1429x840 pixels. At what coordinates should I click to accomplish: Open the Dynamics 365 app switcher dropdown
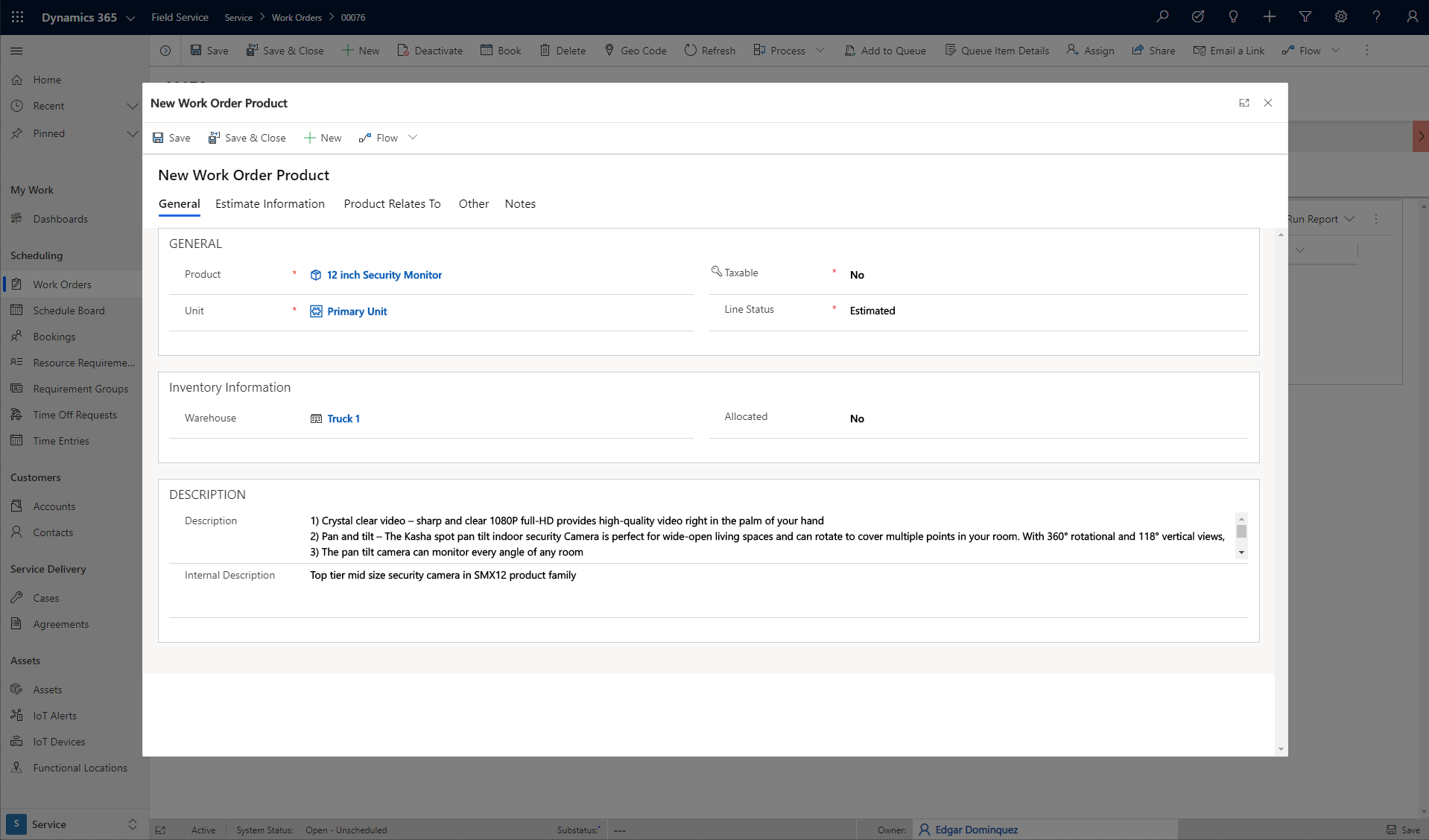pyautogui.click(x=130, y=17)
